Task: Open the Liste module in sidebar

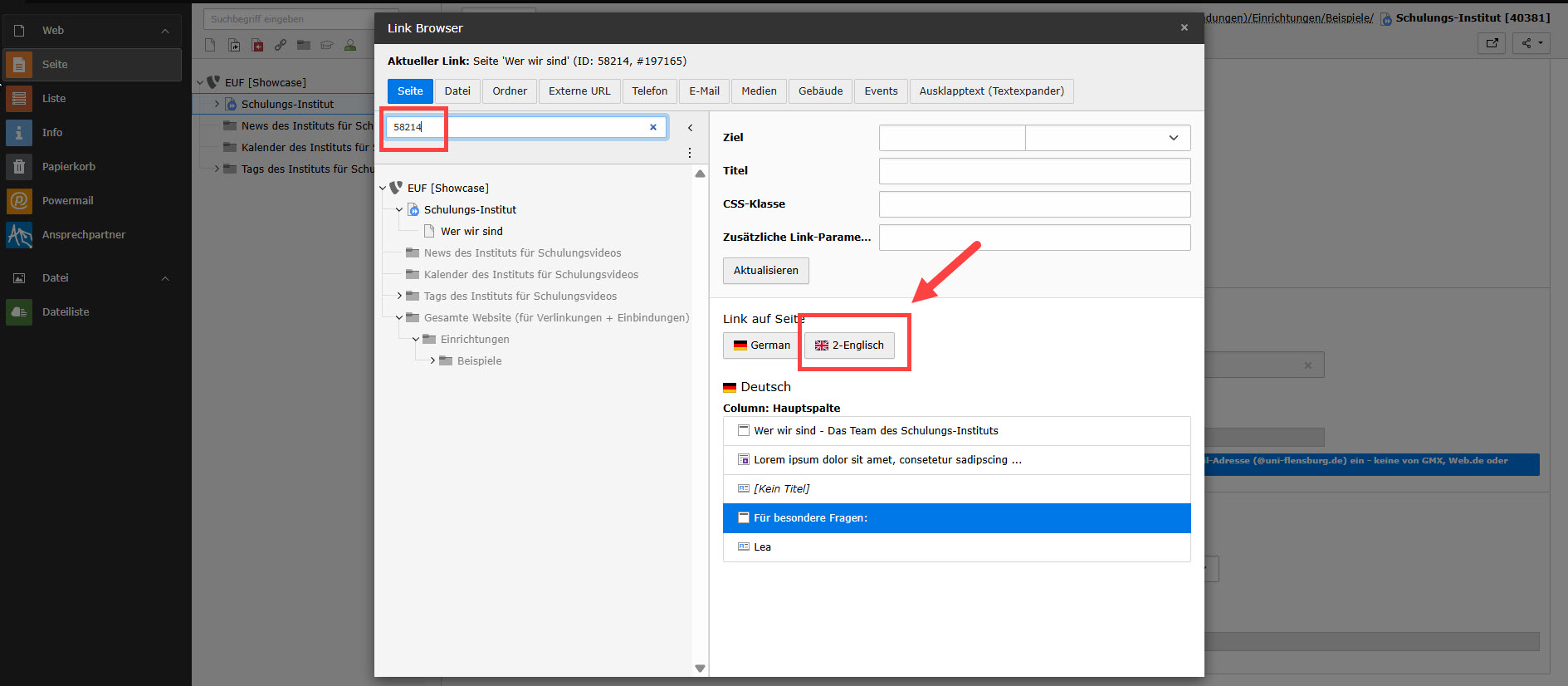Action: click(x=54, y=99)
